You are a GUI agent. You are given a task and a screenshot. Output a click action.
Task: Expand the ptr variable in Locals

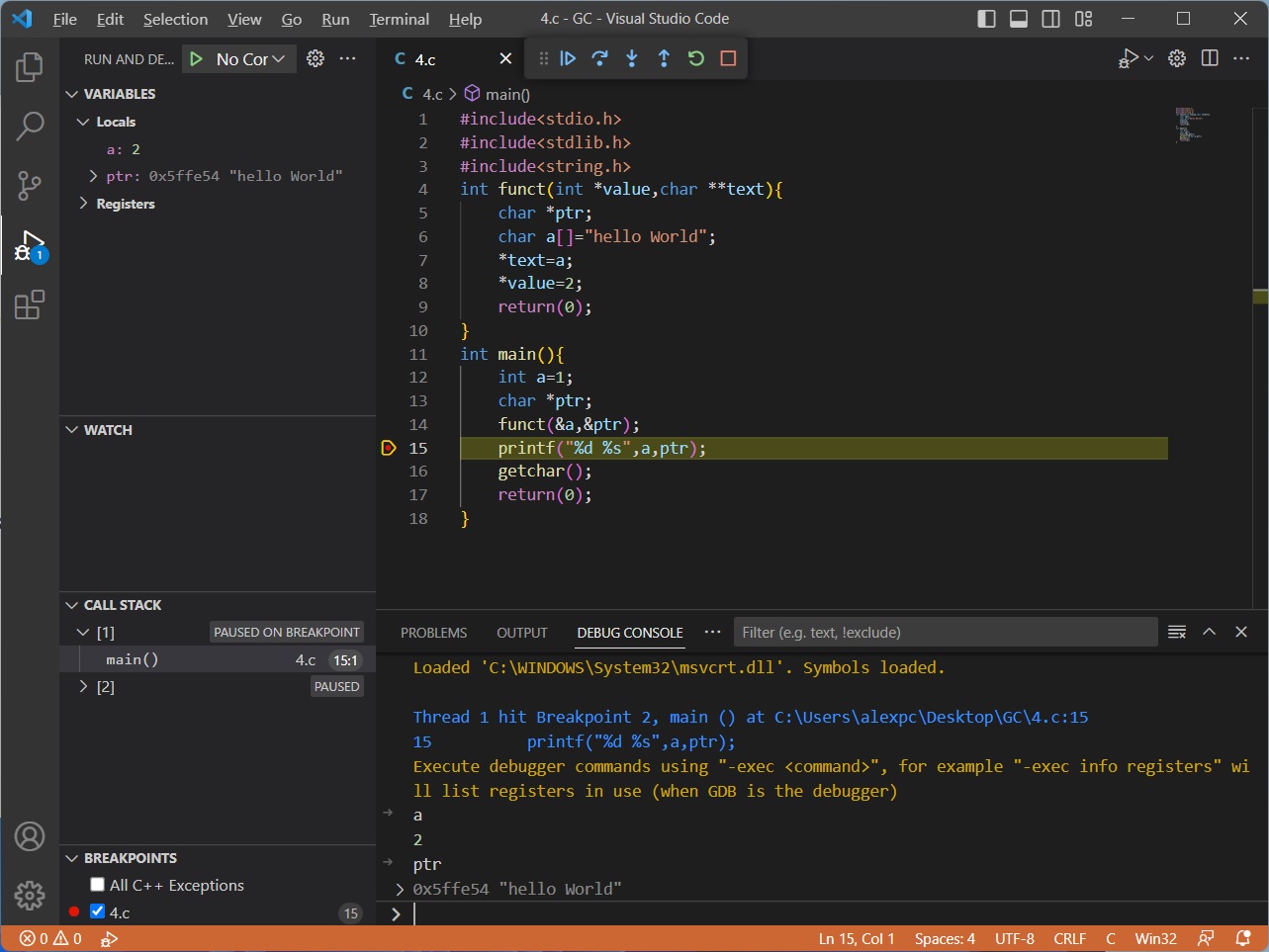[x=93, y=176]
